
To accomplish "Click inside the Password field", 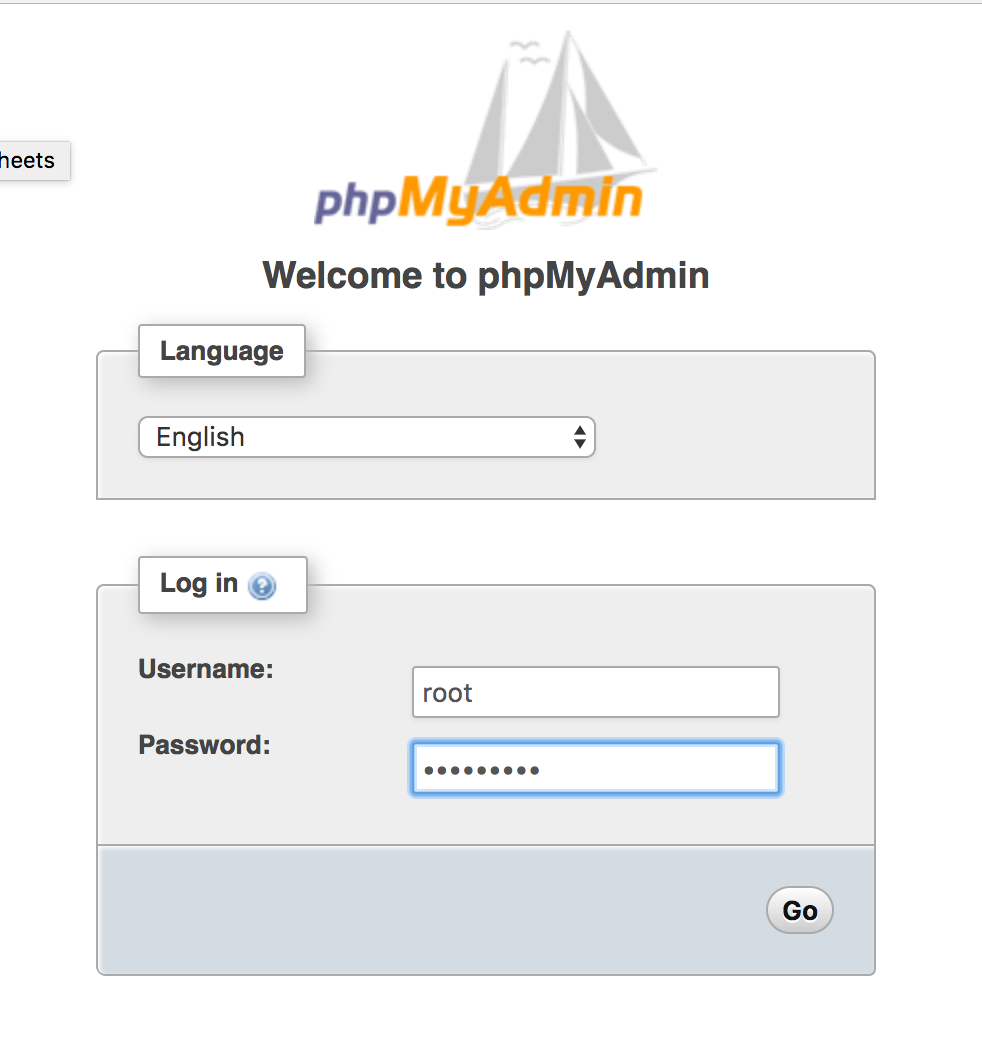I will click(x=595, y=768).
